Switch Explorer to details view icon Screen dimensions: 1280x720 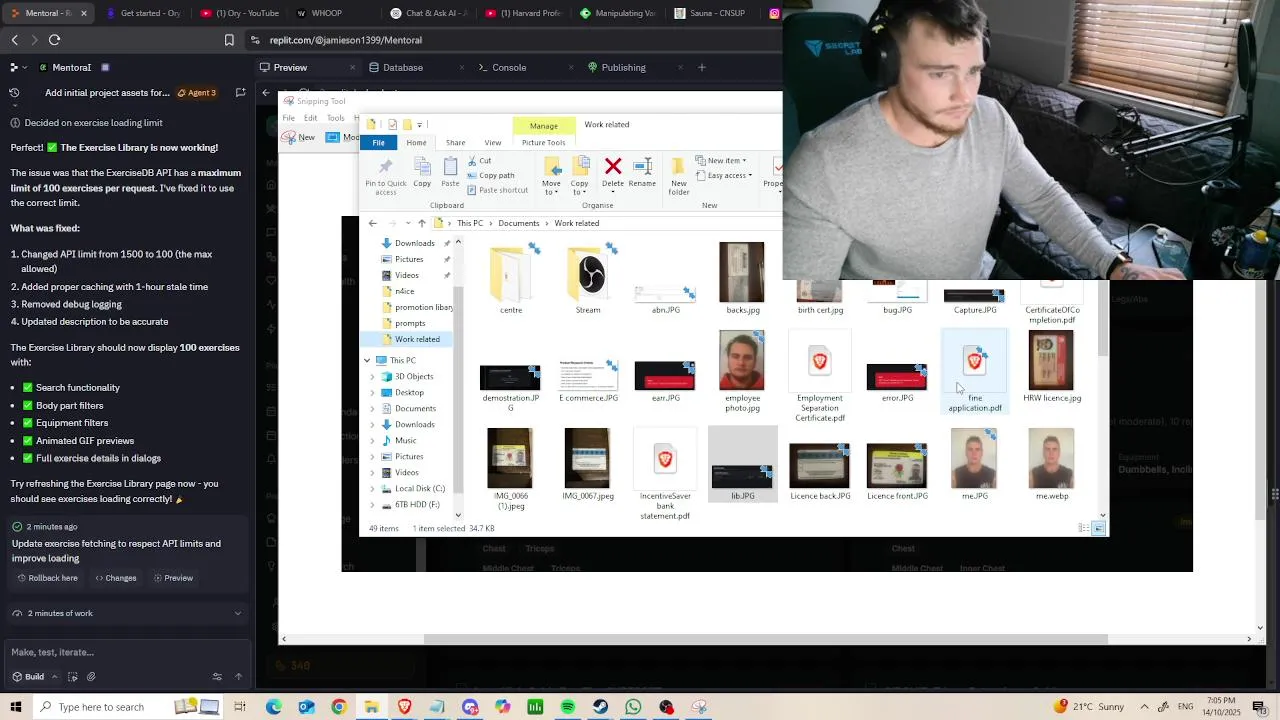[x=1084, y=528]
